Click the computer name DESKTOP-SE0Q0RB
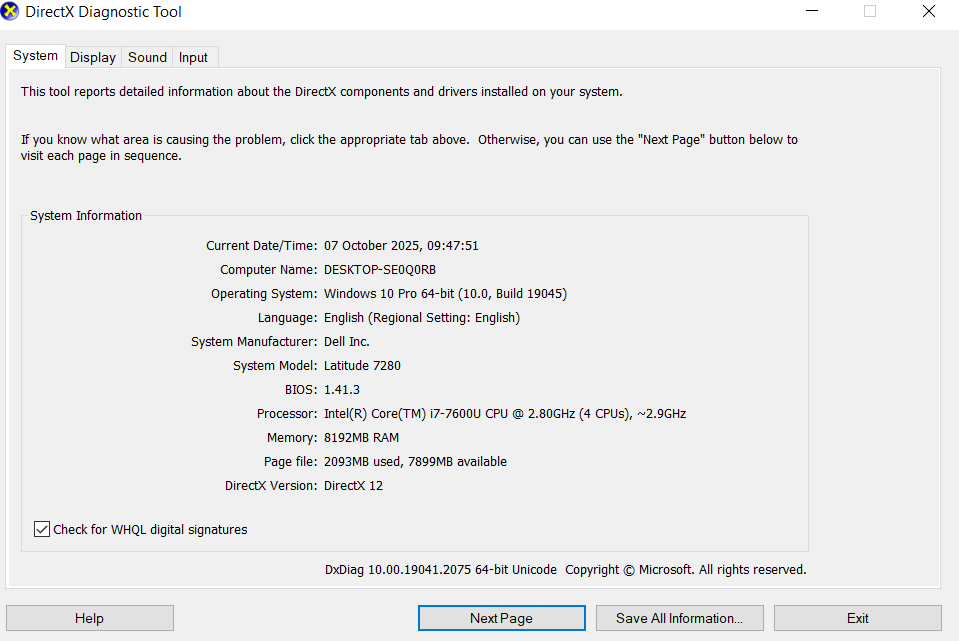The image size is (959, 641). click(380, 270)
